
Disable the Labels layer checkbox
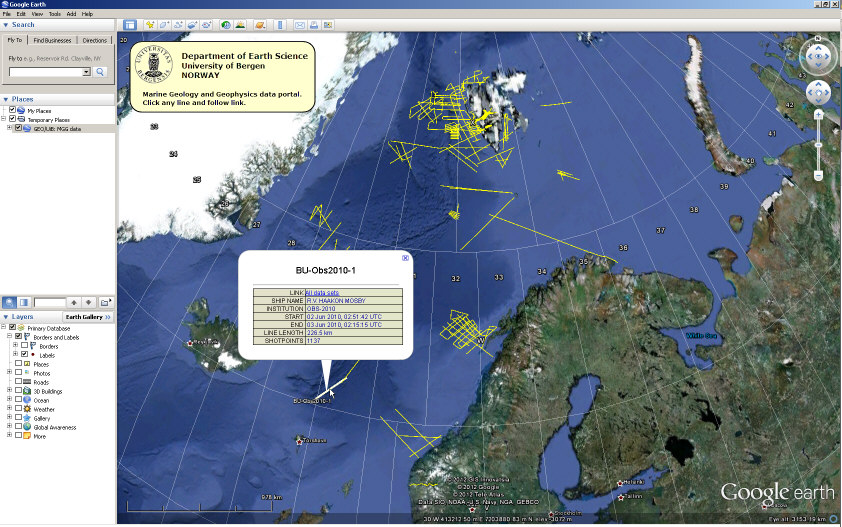[24, 354]
